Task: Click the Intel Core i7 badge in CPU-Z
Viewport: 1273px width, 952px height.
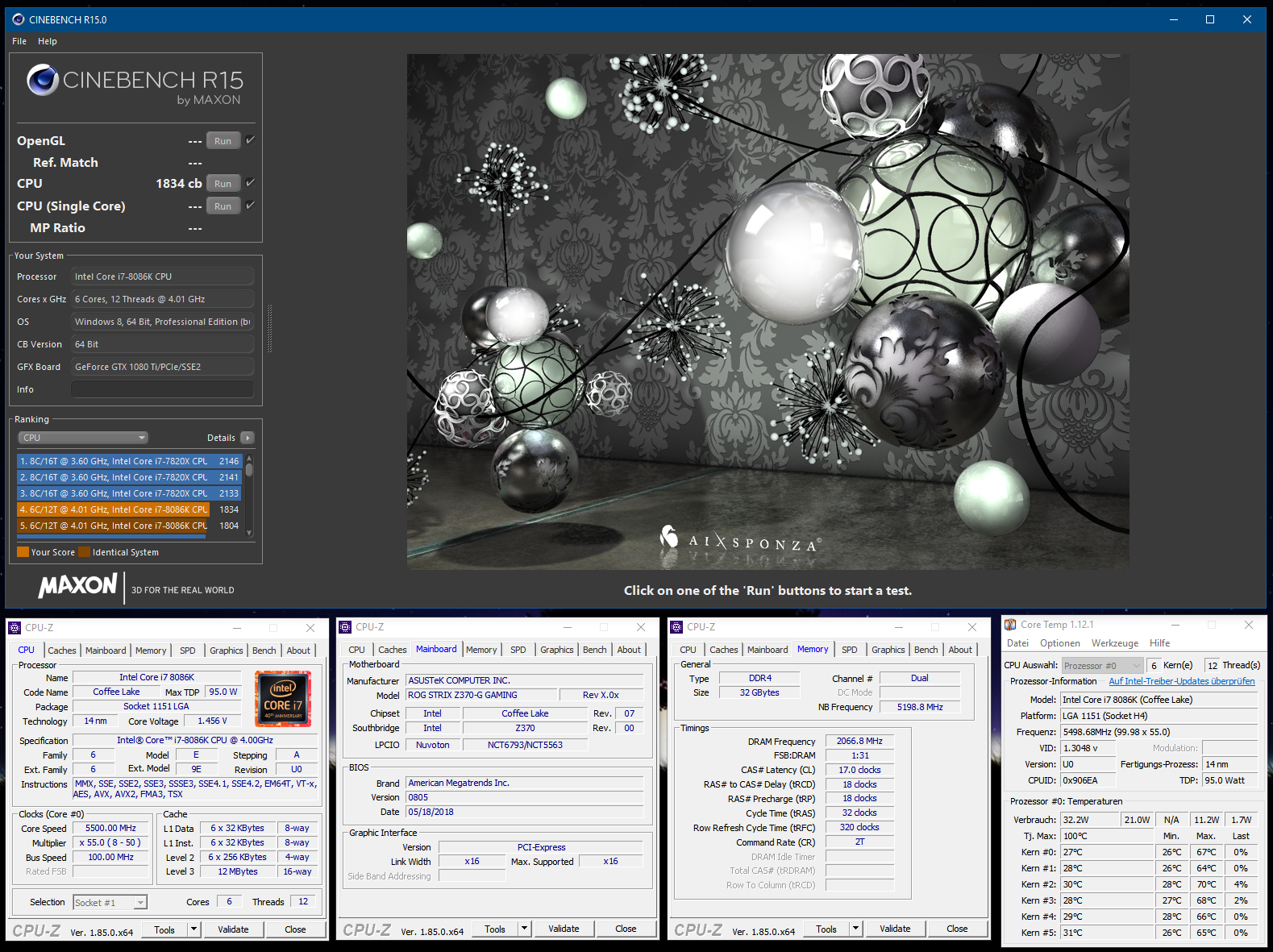Action: [x=282, y=698]
